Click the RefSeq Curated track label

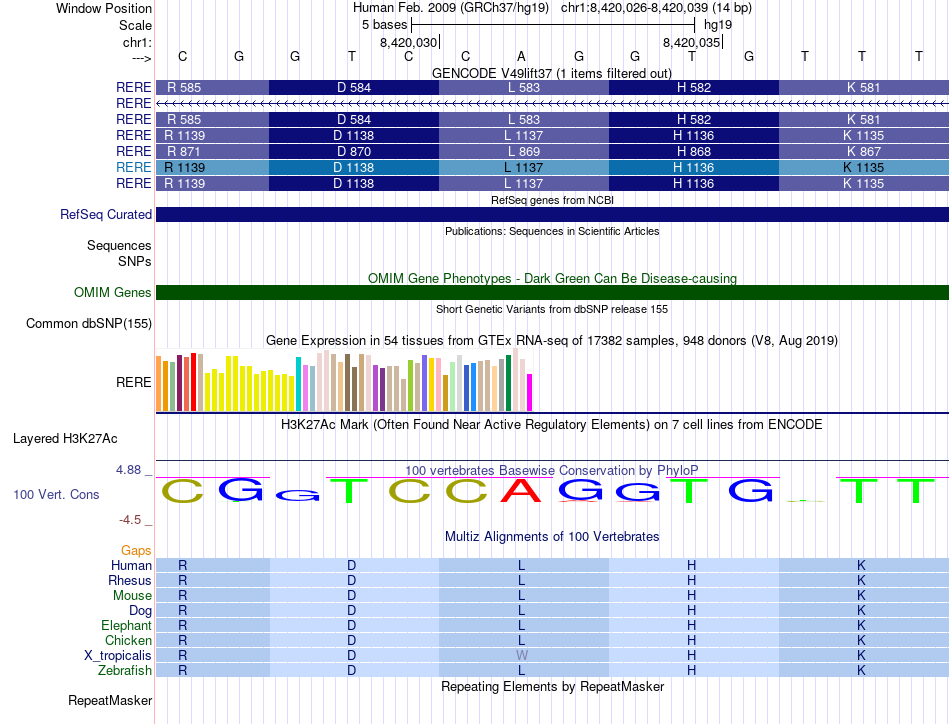[x=105, y=214]
